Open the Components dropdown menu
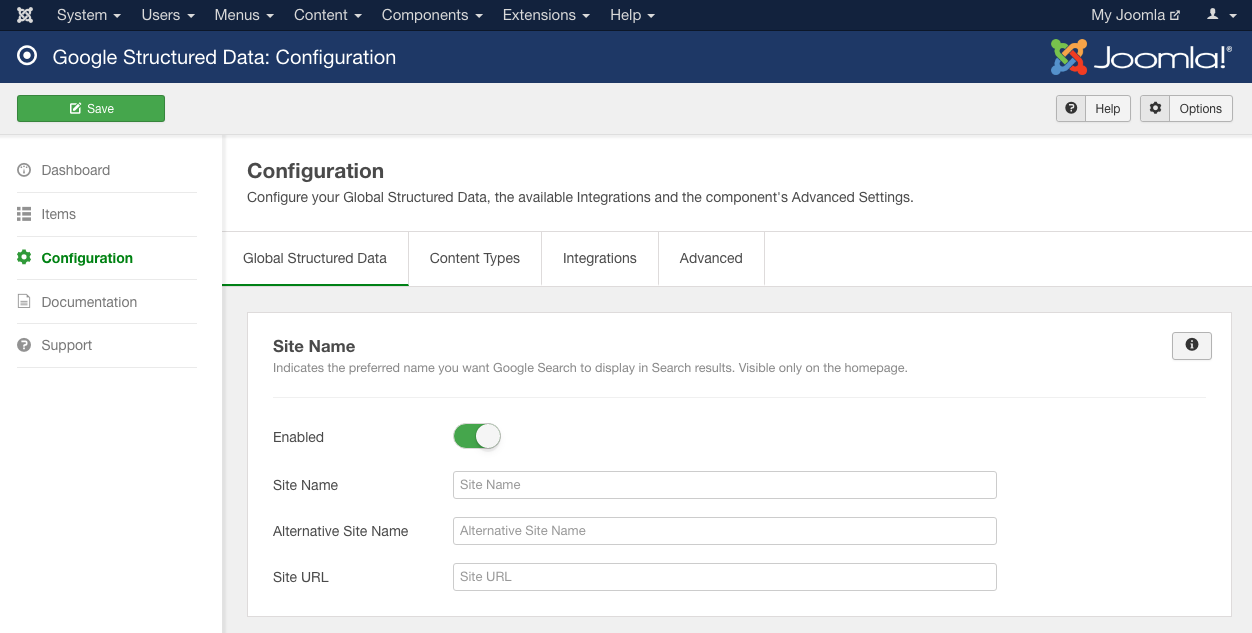The width and height of the screenshot is (1252, 633). [x=432, y=15]
